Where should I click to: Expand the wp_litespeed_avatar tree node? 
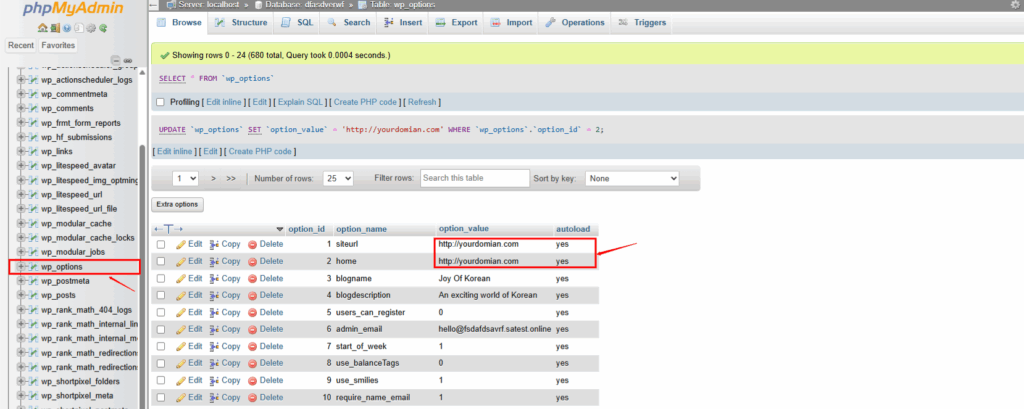tap(21, 166)
